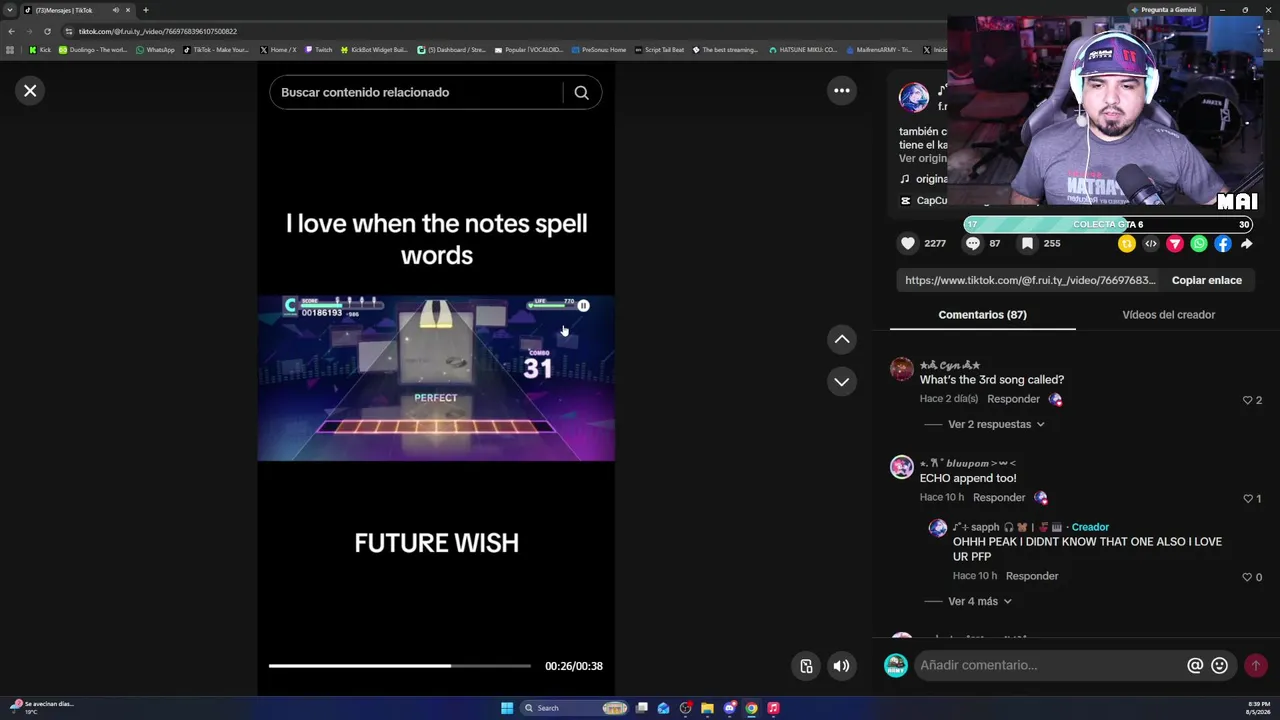This screenshot has height=720, width=1280.
Task: Mention a user with the @ icon
Action: point(1195,665)
